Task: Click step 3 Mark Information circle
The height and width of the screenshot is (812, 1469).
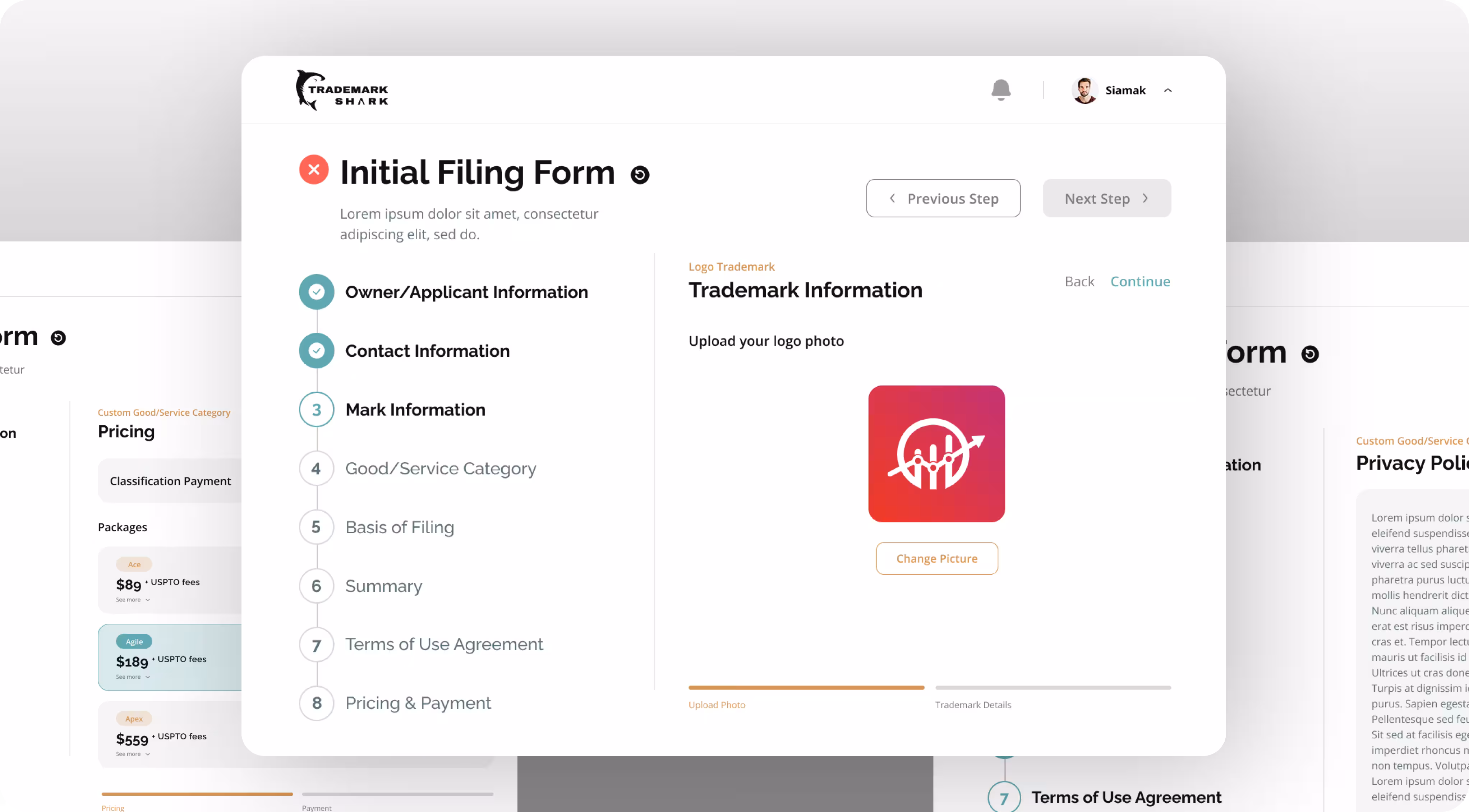Action: click(x=317, y=410)
